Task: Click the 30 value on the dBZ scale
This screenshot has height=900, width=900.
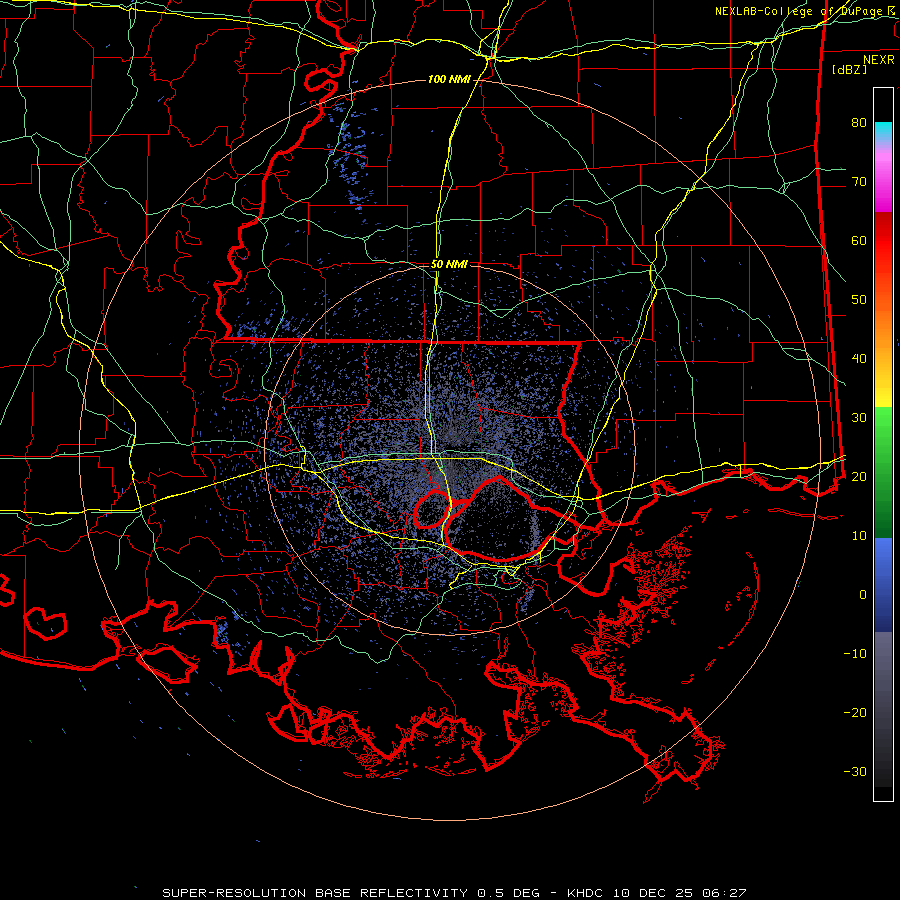Action: (x=859, y=418)
